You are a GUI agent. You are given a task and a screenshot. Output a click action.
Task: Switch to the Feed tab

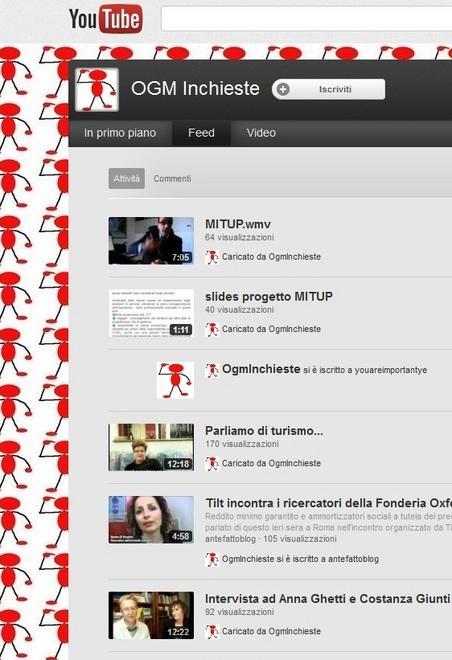[x=201, y=133]
